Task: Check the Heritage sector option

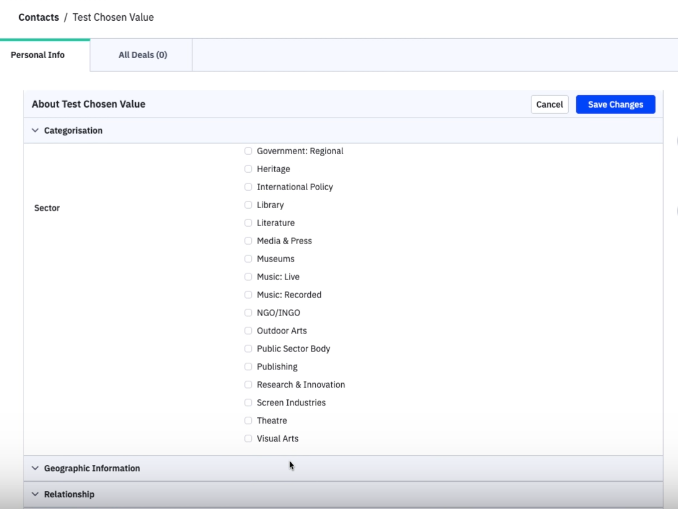Action: 248,169
